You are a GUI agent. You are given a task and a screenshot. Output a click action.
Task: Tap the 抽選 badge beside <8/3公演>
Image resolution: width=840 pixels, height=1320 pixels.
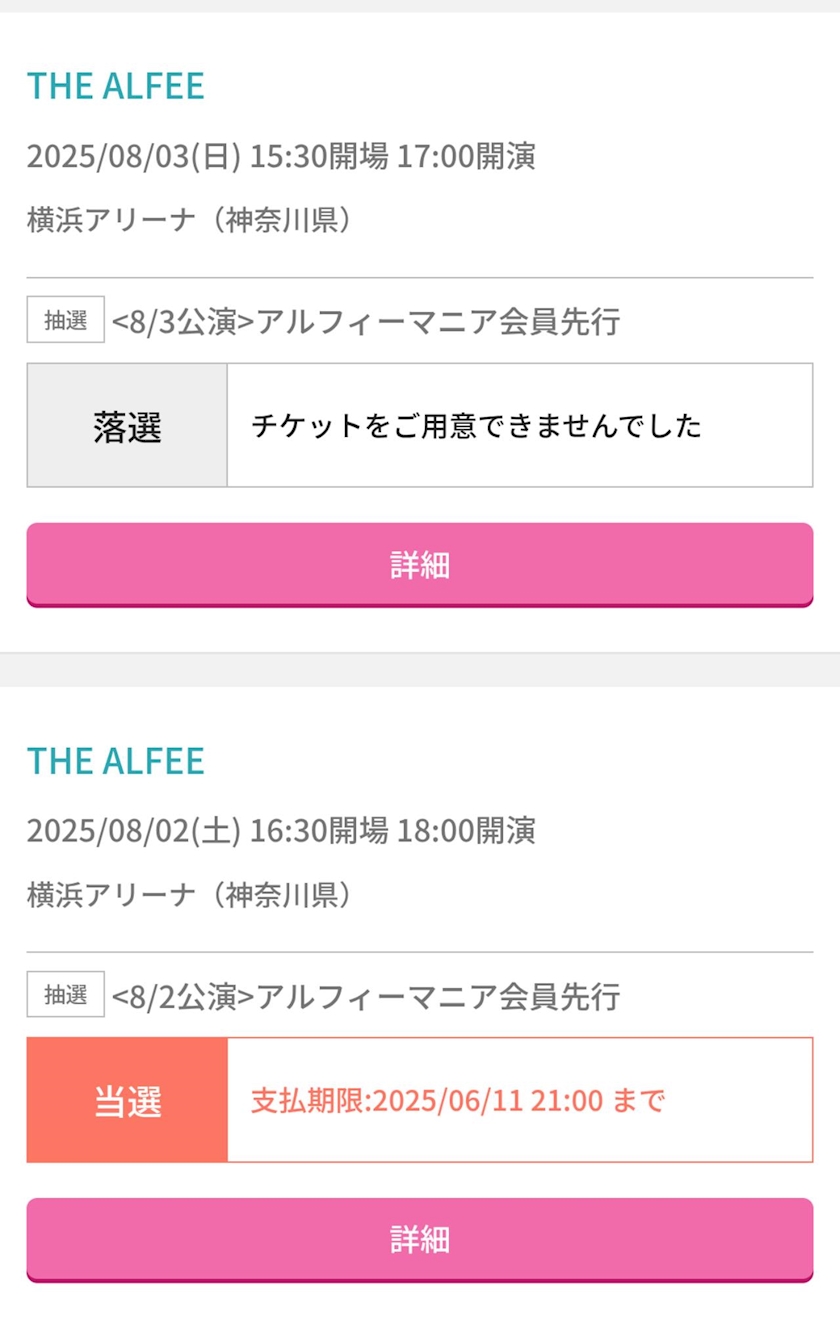point(66,321)
